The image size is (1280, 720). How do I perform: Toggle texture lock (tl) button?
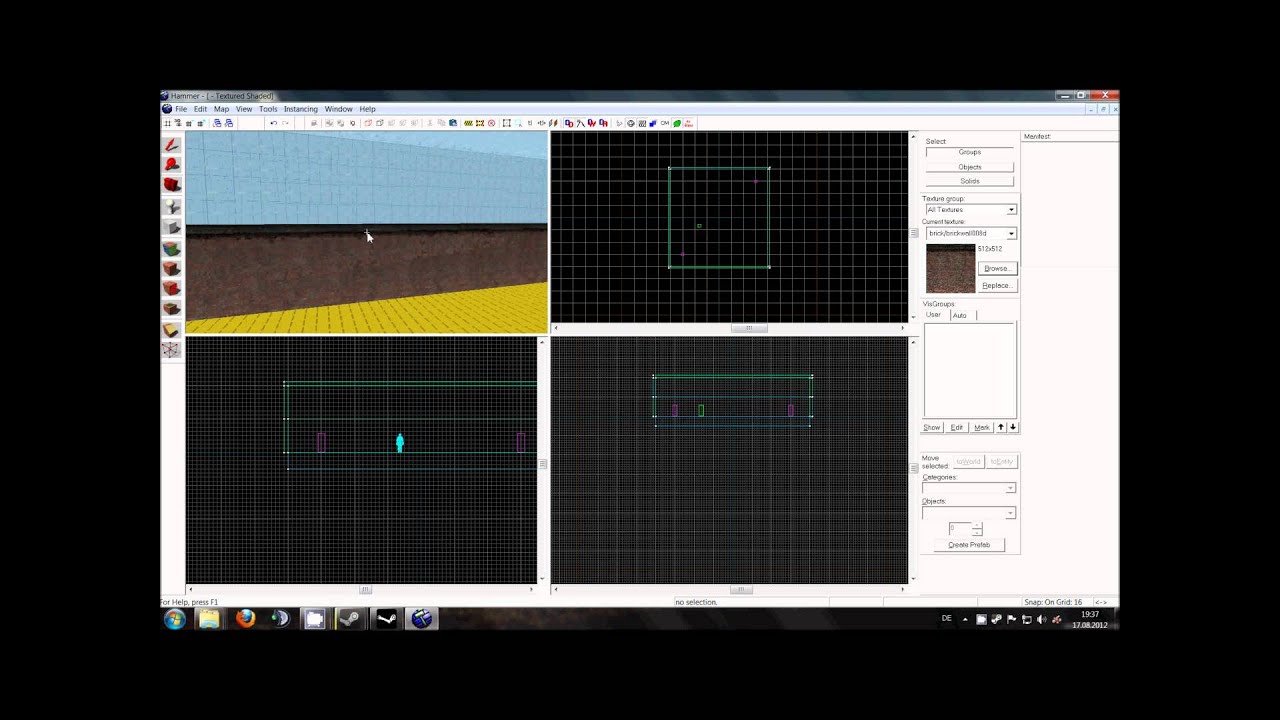pos(530,123)
